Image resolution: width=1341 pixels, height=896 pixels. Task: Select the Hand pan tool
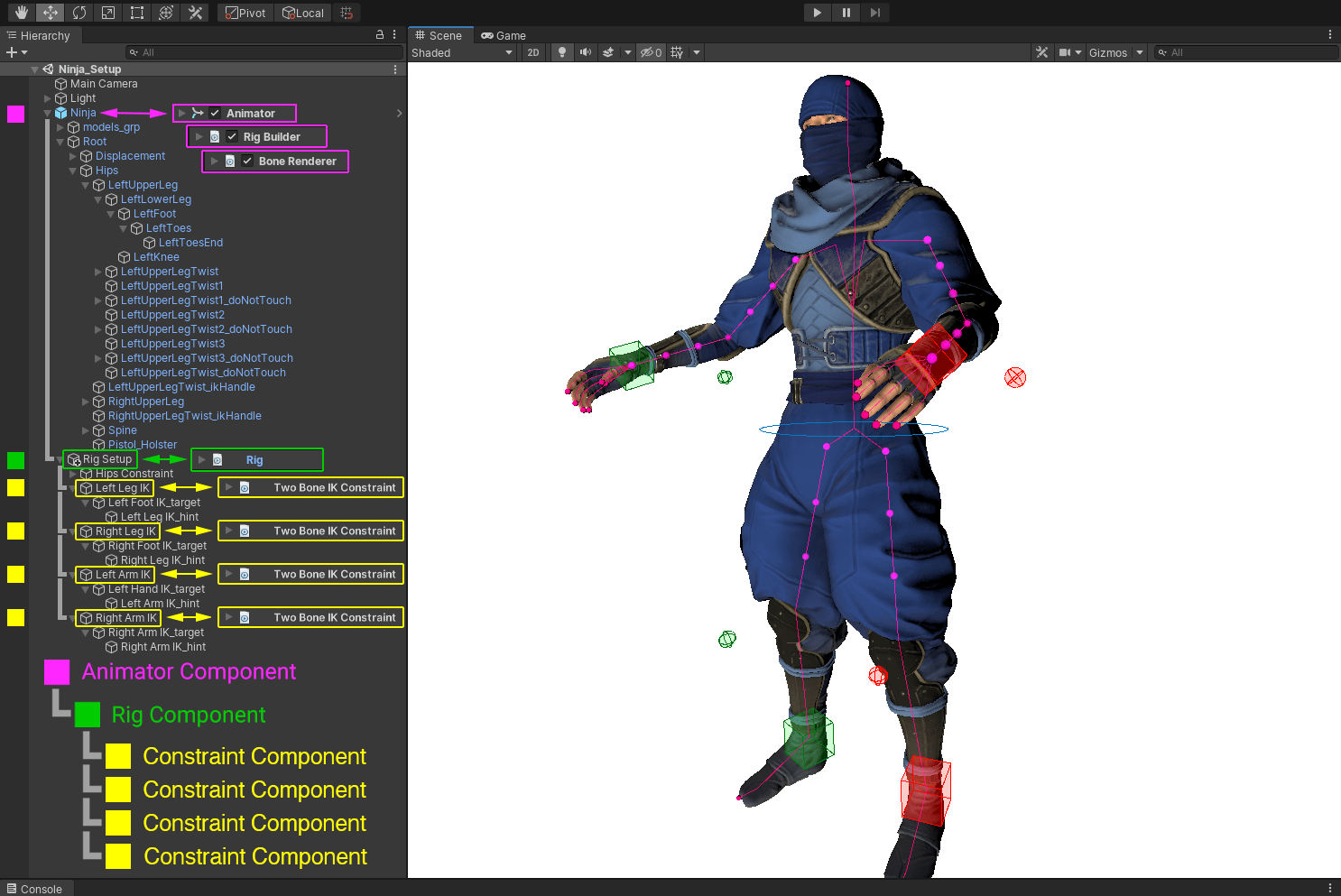click(x=20, y=13)
